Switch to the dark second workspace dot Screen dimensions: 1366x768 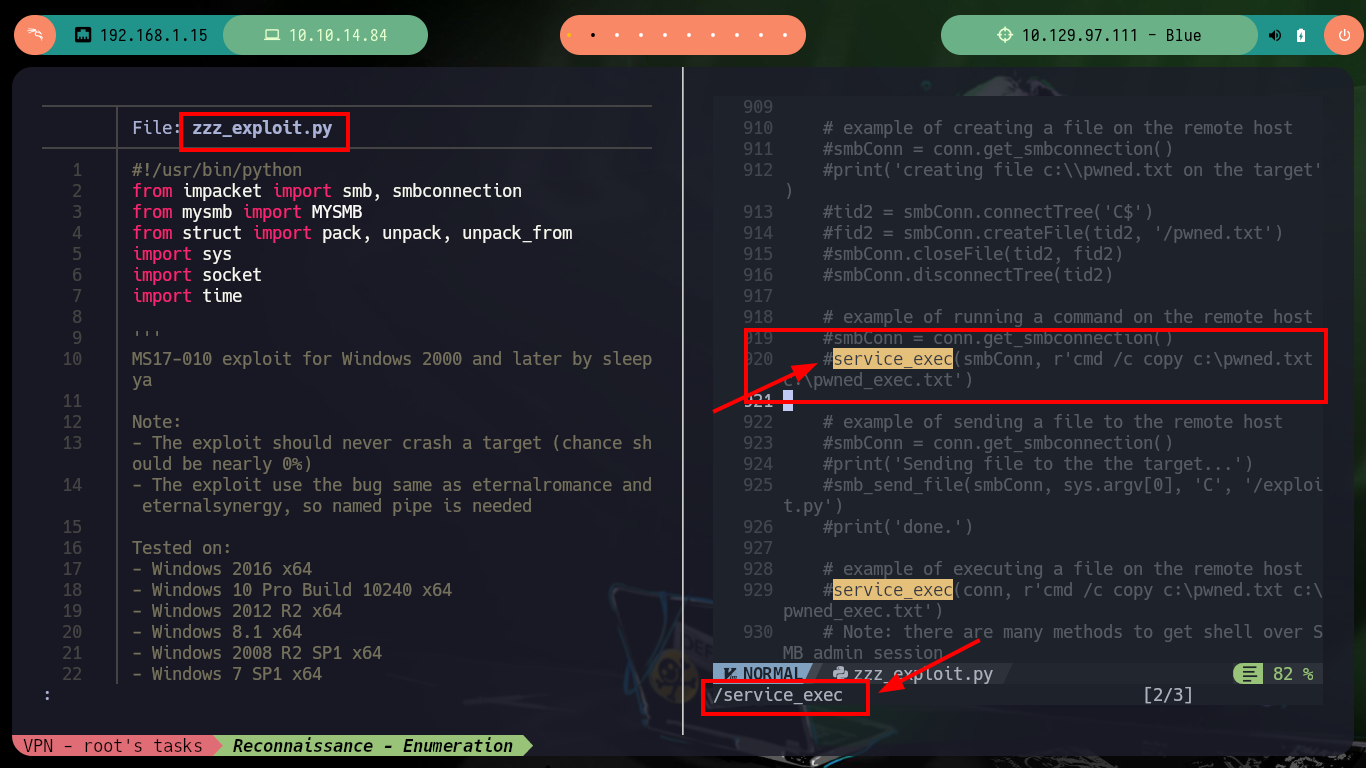pyautogui.click(x=593, y=35)
